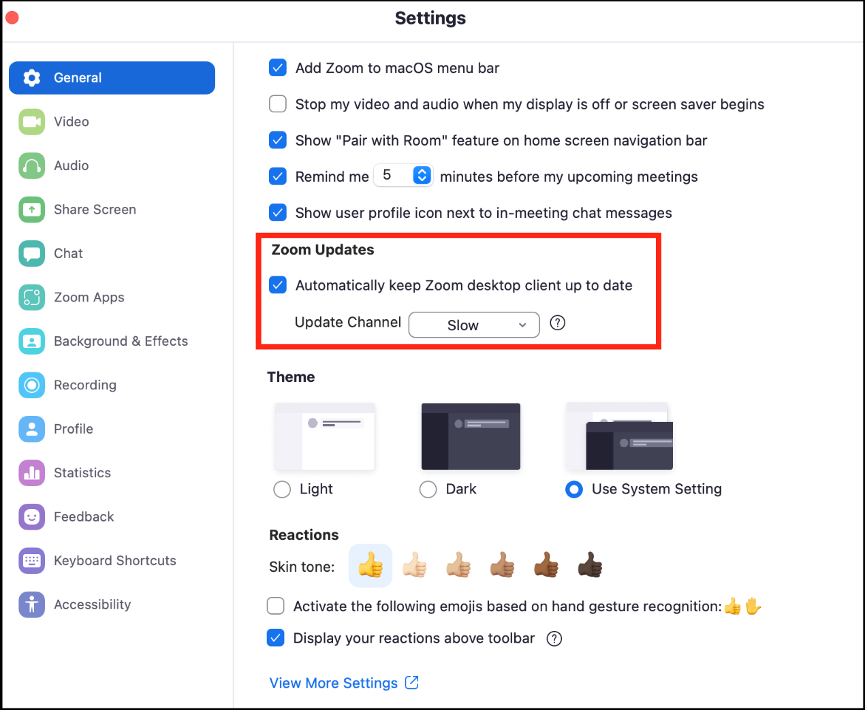Choose the darkest skin tone thumbs up

tap(591, 566)
